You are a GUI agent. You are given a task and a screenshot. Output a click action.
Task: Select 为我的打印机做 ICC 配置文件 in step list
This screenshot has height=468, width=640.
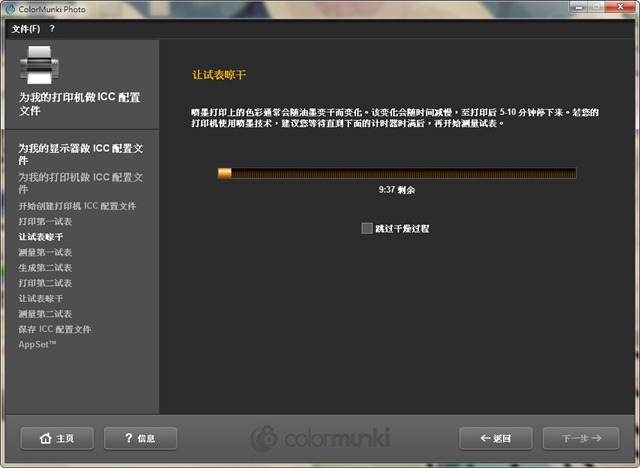pos(80,183)
